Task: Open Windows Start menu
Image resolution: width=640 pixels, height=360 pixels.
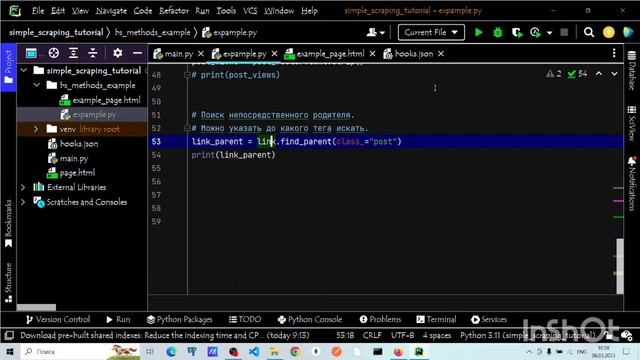Action: (x=9, y=351)
